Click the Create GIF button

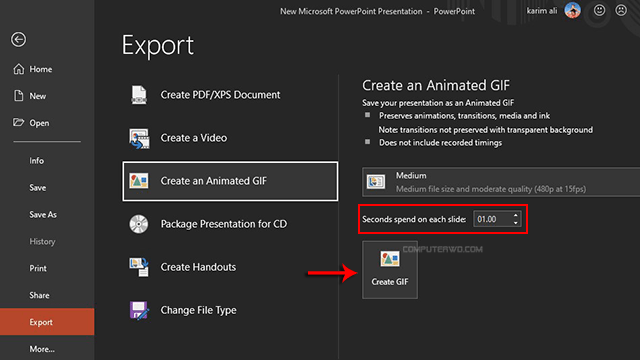390,270
